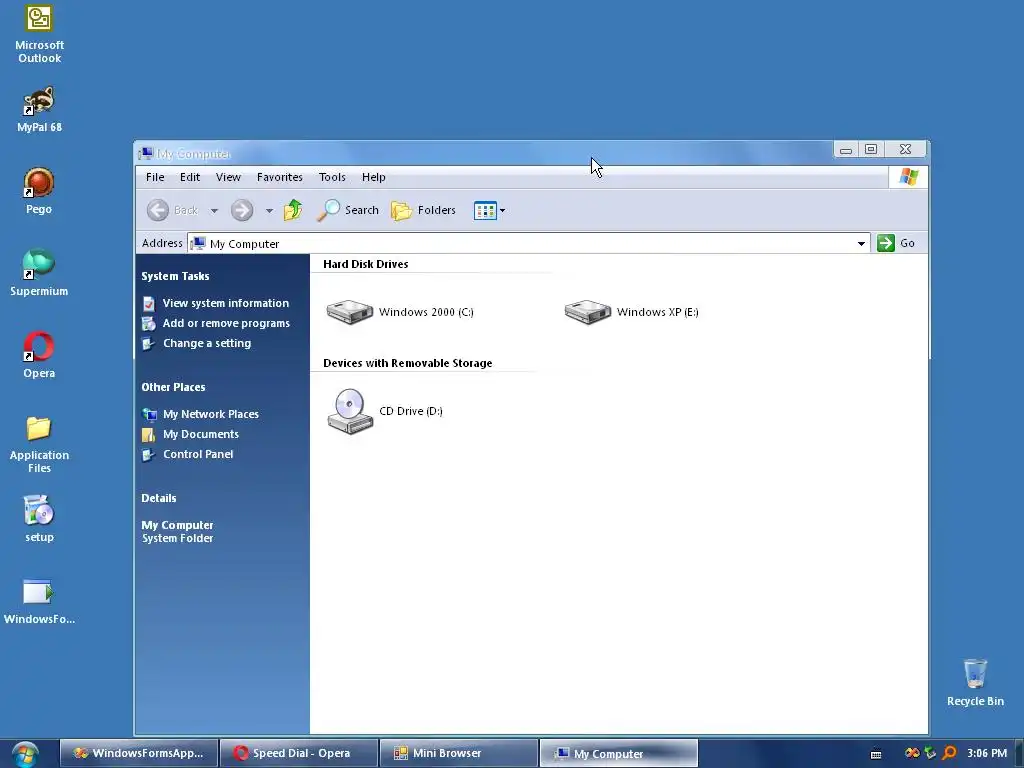
Task: Click the Address bar field
Action: click(528, 244)
